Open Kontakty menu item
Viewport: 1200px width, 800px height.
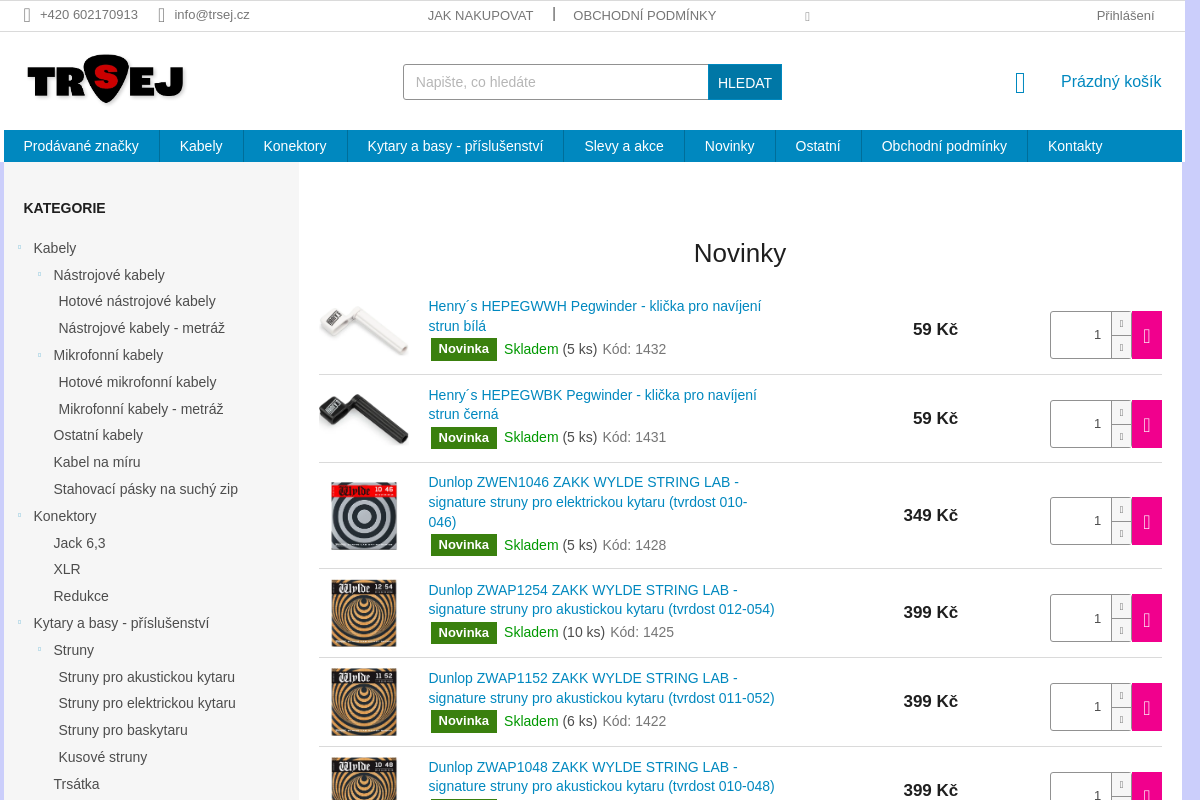pyautogui.click(x=1075, y=146)
